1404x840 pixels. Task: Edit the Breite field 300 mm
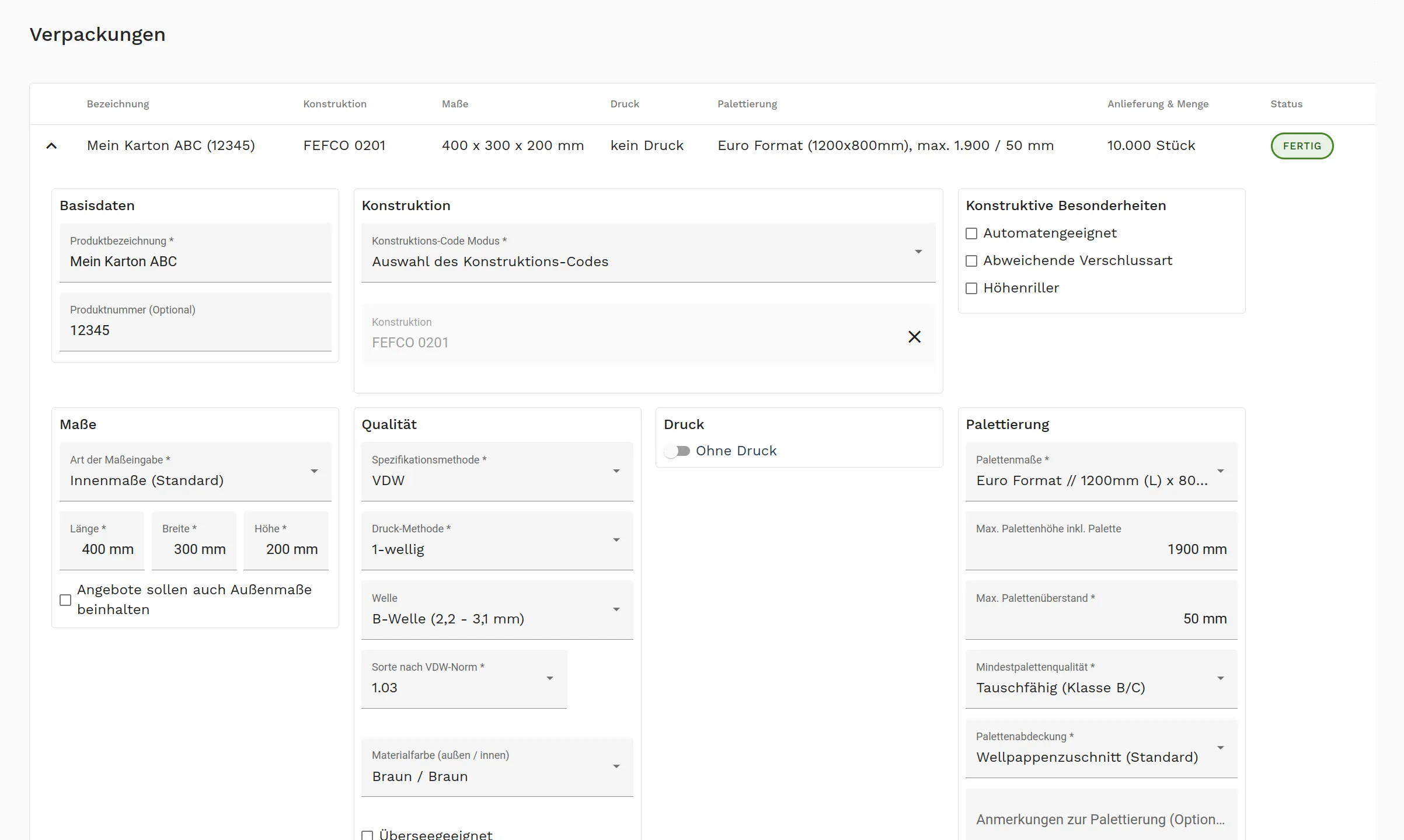click(194, 541)
